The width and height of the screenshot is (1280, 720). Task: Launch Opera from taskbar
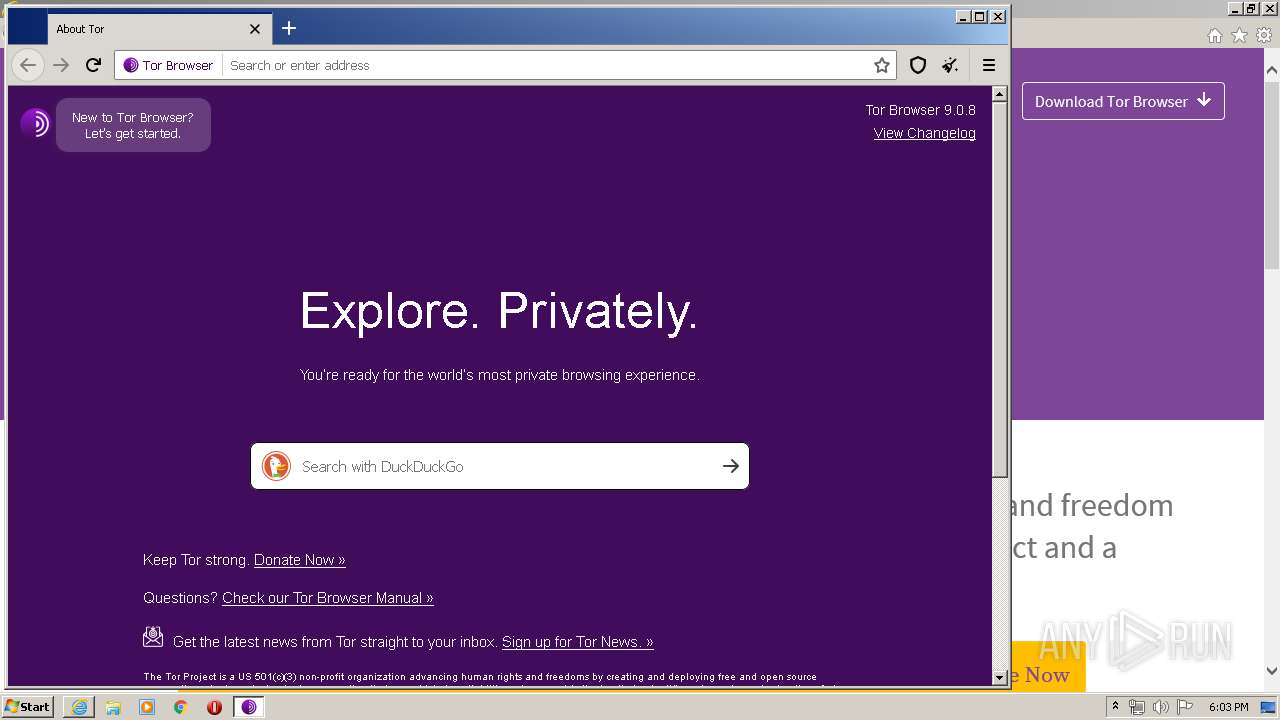click(214, 707)
